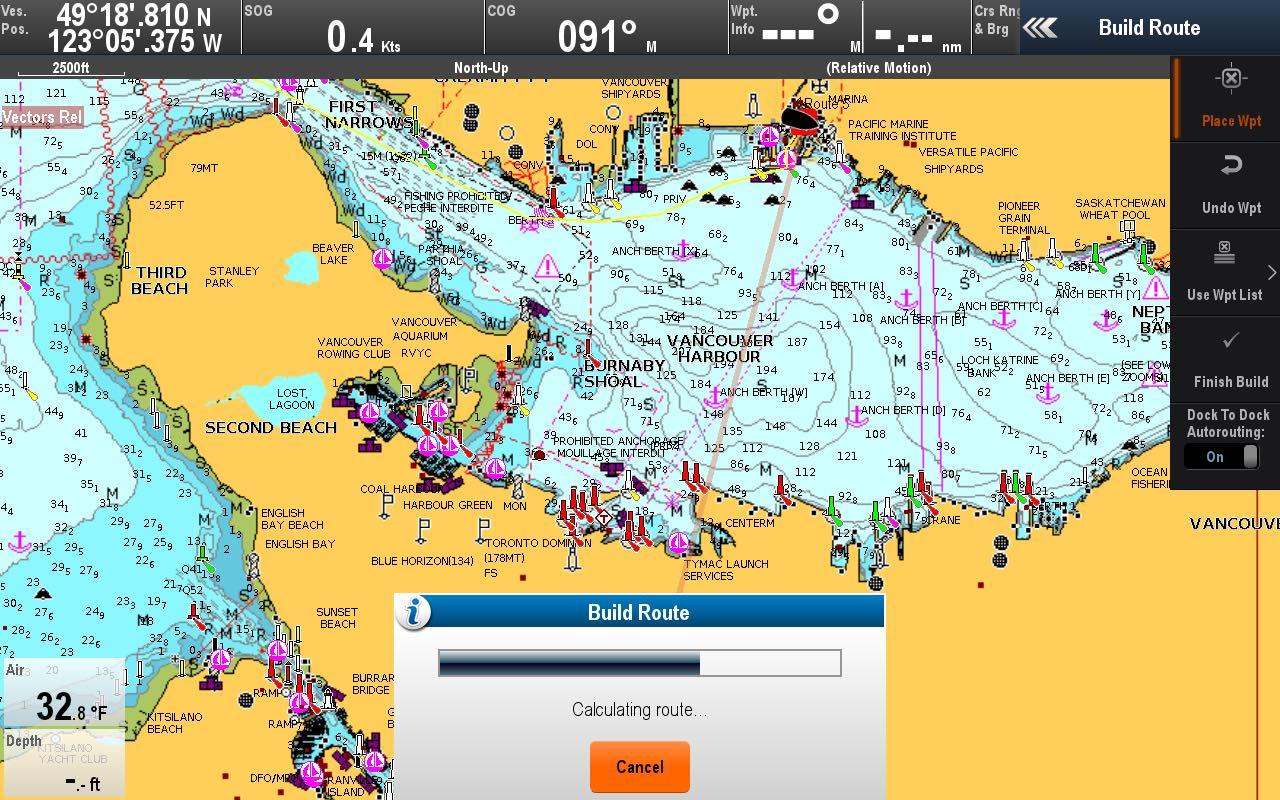Screen dimensions: 1280x800
Task: Click the Finish Build checkmark icon
Action: pyautogui.click(x=1231, y=340)
